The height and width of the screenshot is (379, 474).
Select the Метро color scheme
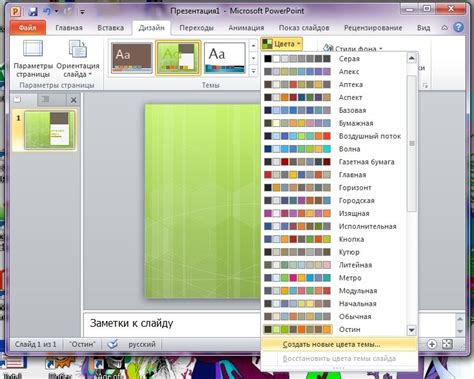click(333, 278)
